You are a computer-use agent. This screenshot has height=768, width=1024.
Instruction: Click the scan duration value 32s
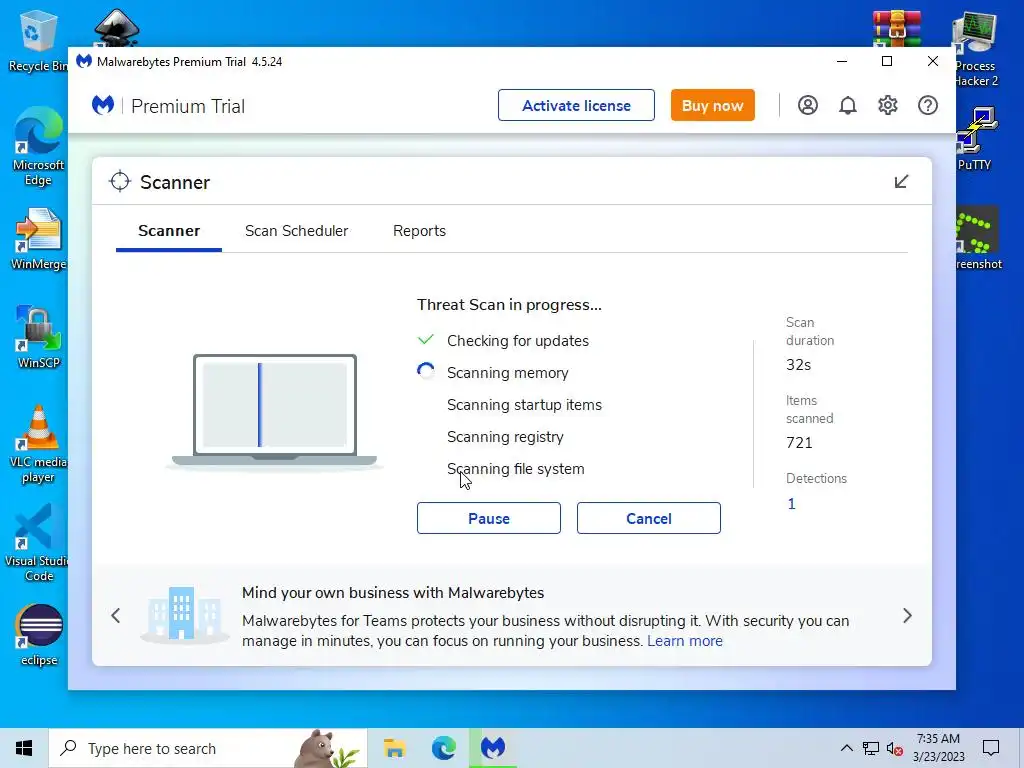[x=798, y=365]
